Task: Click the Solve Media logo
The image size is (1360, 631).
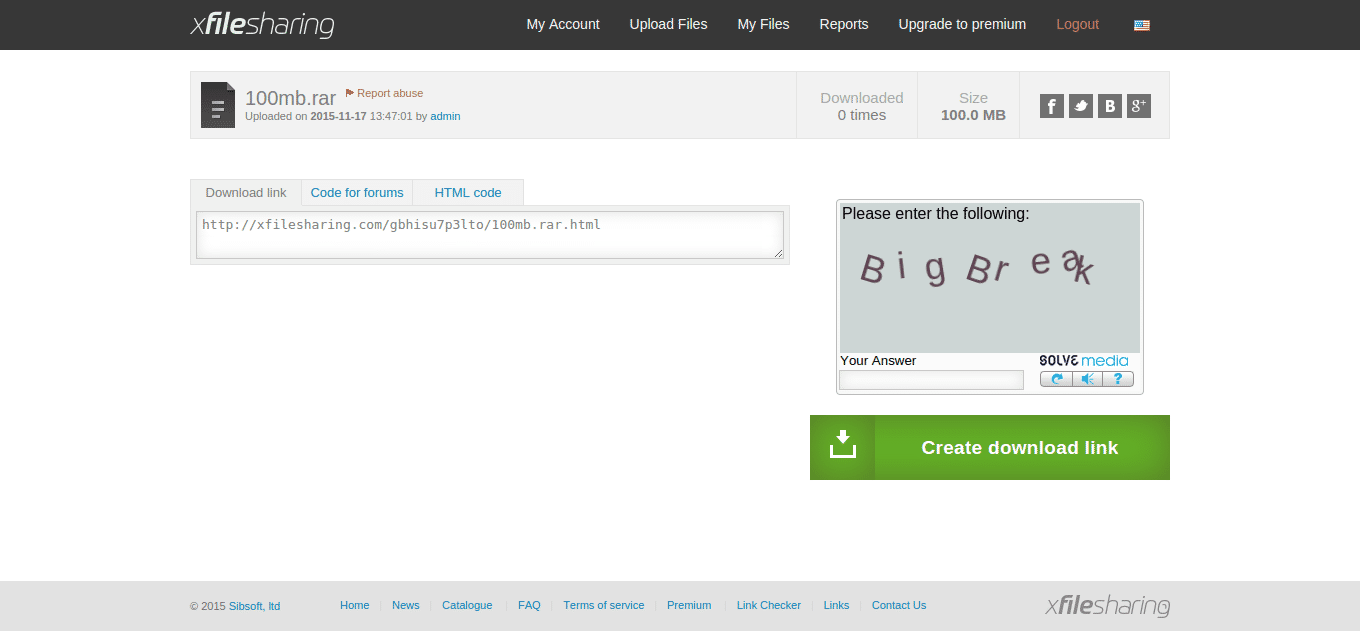Action: coord(1083,360)
